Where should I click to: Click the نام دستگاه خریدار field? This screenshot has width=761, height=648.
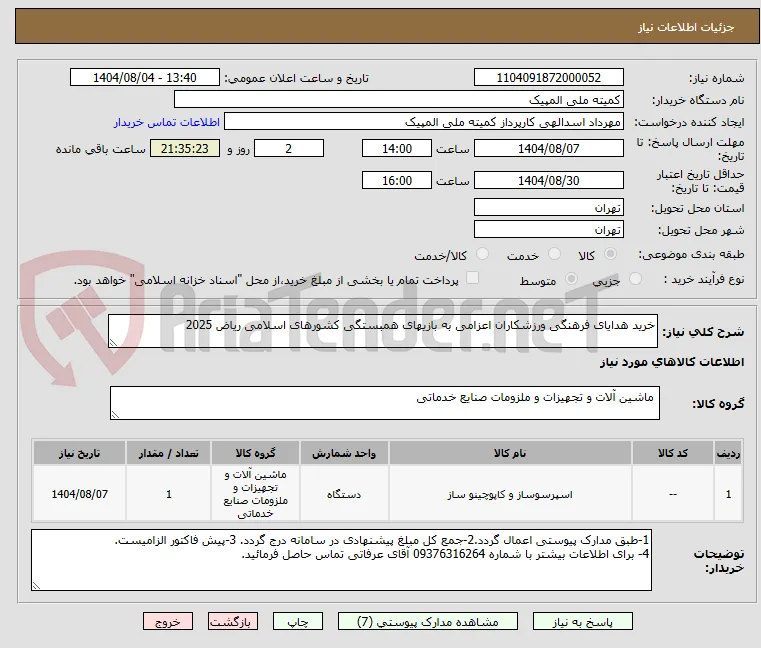click(398, 100)
